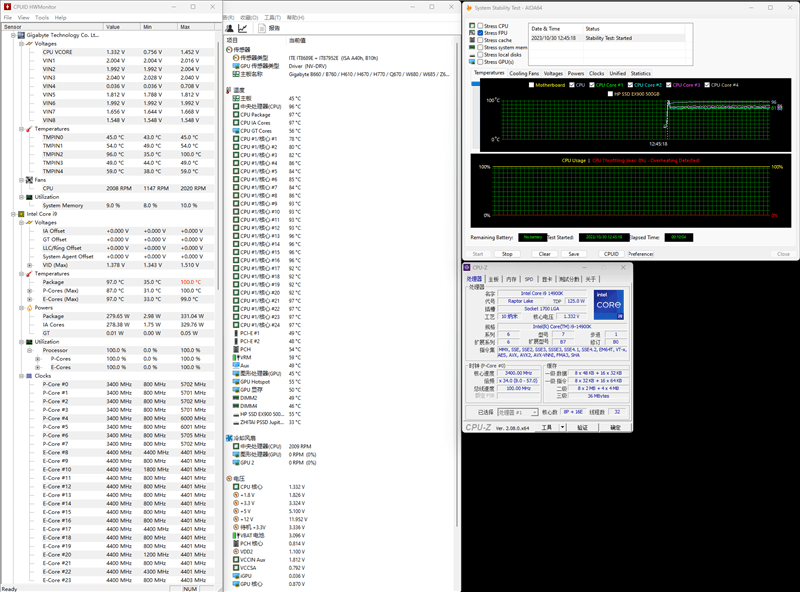The width and height of the screenshot is (800, 592).
Task: Click the display icon beside Stress GPU(s)
Action: pos(472,62)
